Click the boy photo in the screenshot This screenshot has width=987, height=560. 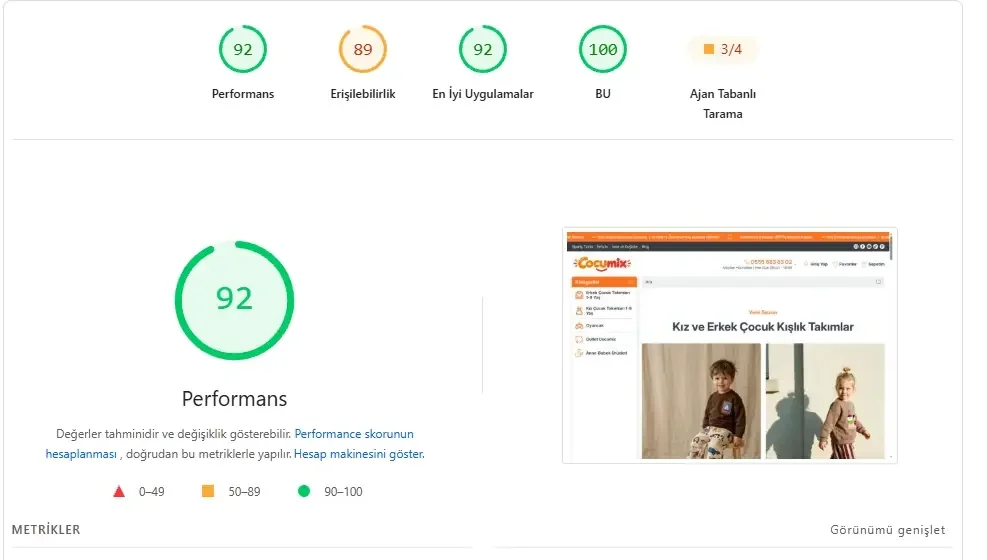[x=701, y=401]
